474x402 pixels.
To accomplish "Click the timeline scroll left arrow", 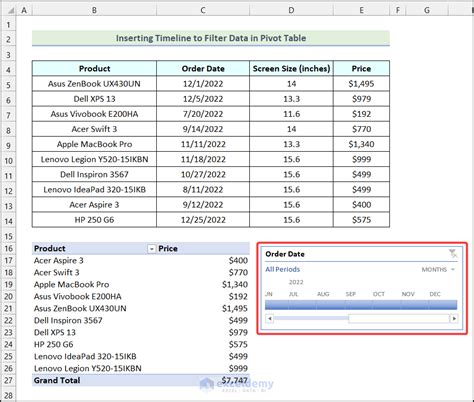I will pyautogui.click(x=270, y=319).
